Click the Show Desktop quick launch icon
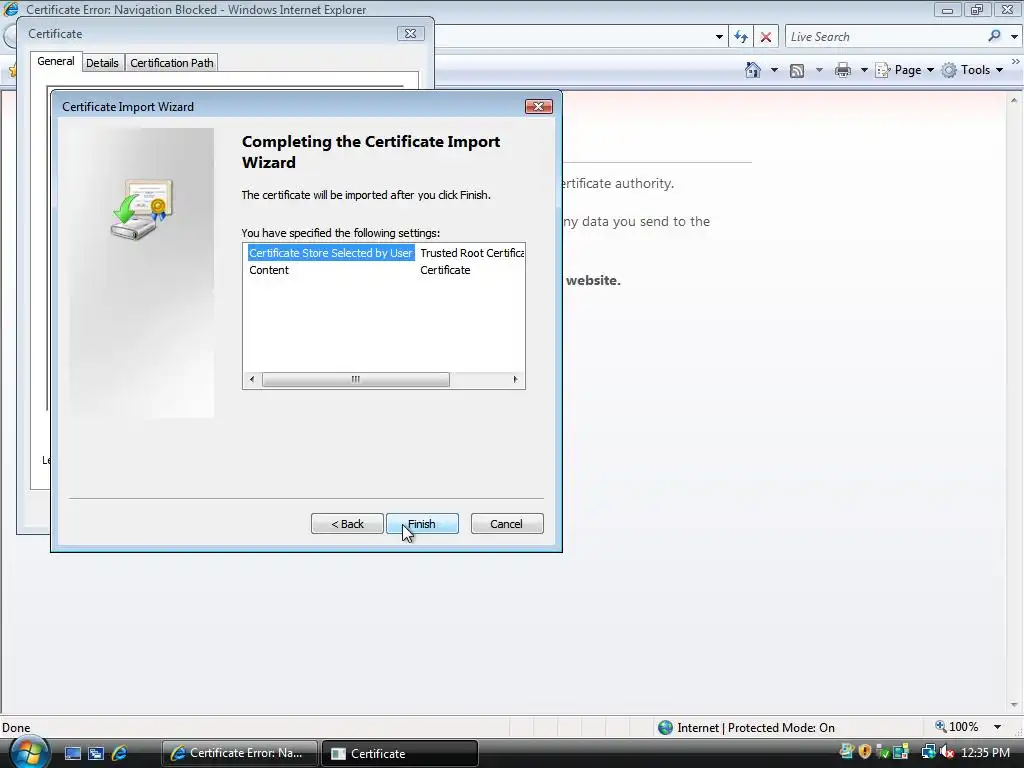This screenshot has height=768, width=1024. pyautogui.click(x=72, y=754)
